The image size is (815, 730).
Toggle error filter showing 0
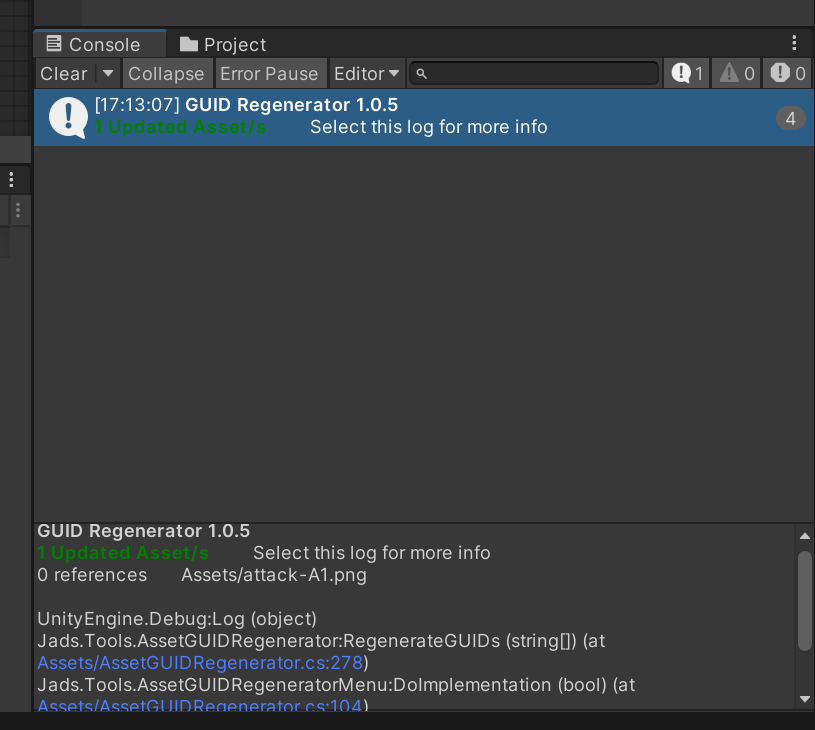(788, 73)
